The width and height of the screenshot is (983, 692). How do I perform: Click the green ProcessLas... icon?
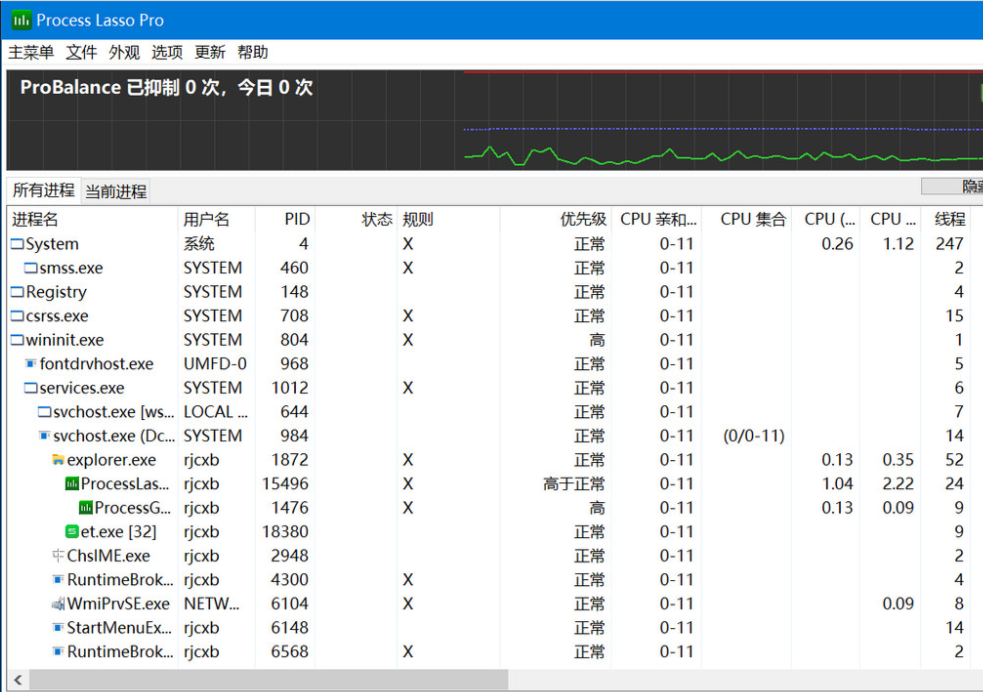(72, 484)
